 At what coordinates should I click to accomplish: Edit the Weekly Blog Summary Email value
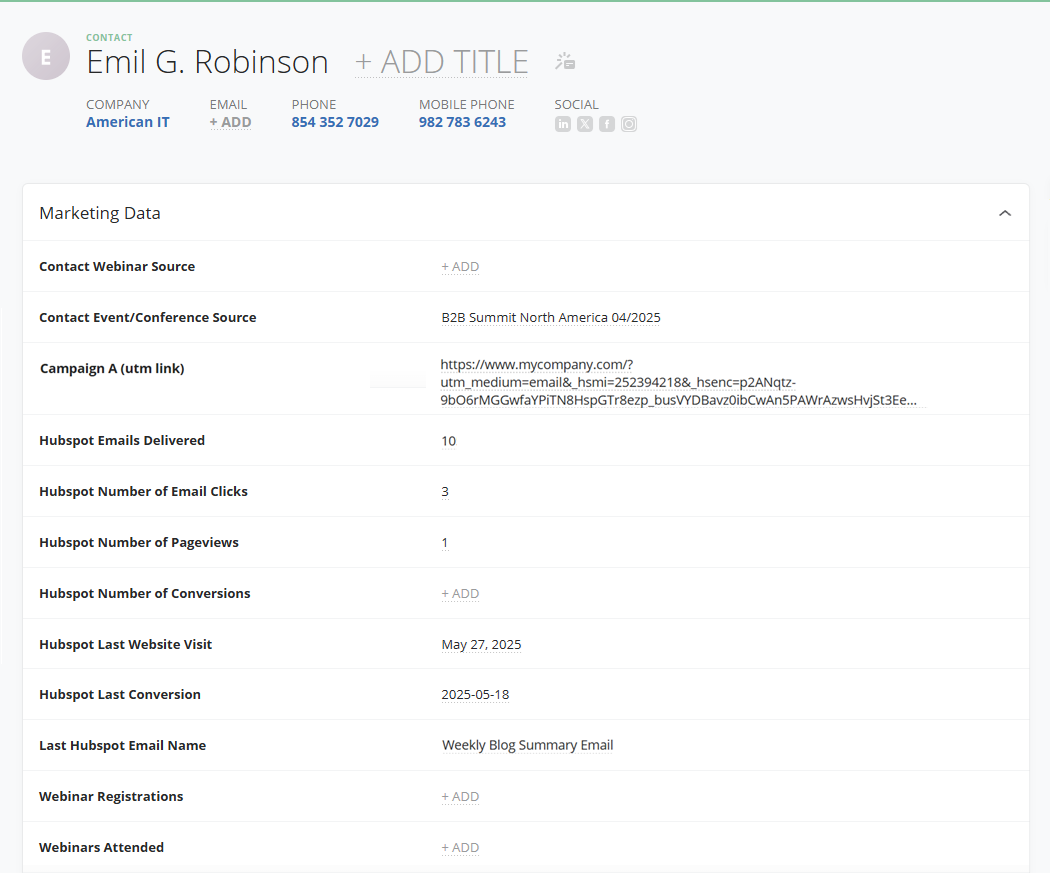(x=528, y=745)
